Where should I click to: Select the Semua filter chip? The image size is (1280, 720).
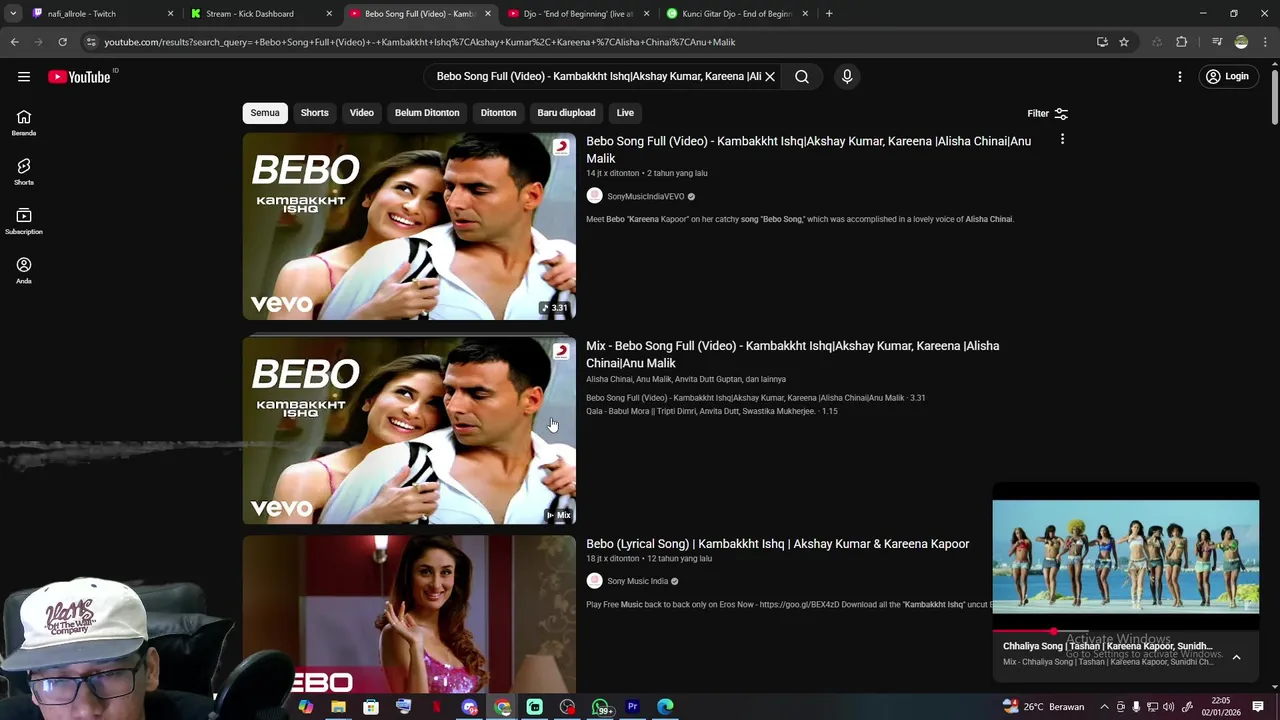tap(265, 113)
